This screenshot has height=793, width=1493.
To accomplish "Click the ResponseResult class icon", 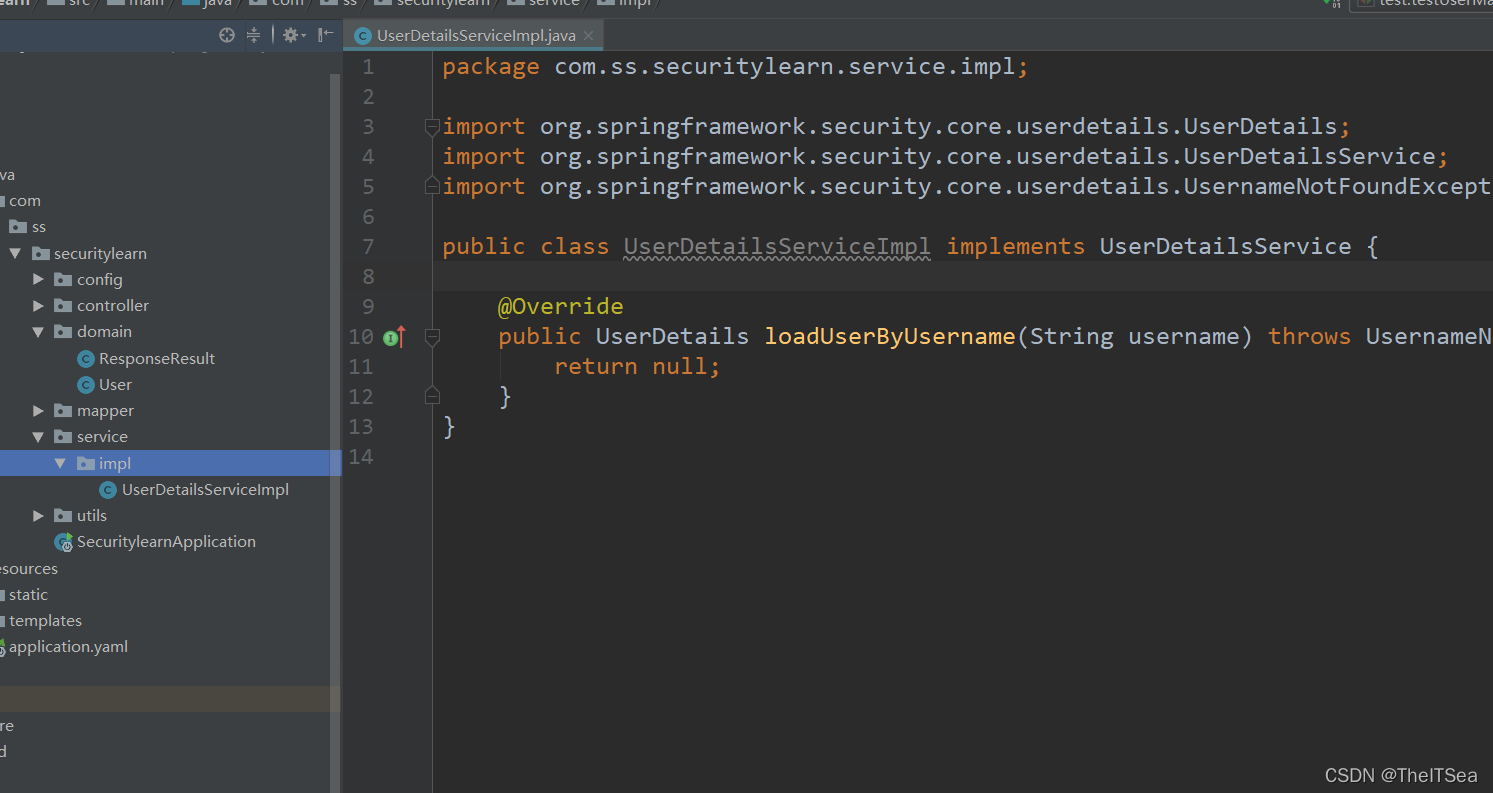I will click(86, 359).
